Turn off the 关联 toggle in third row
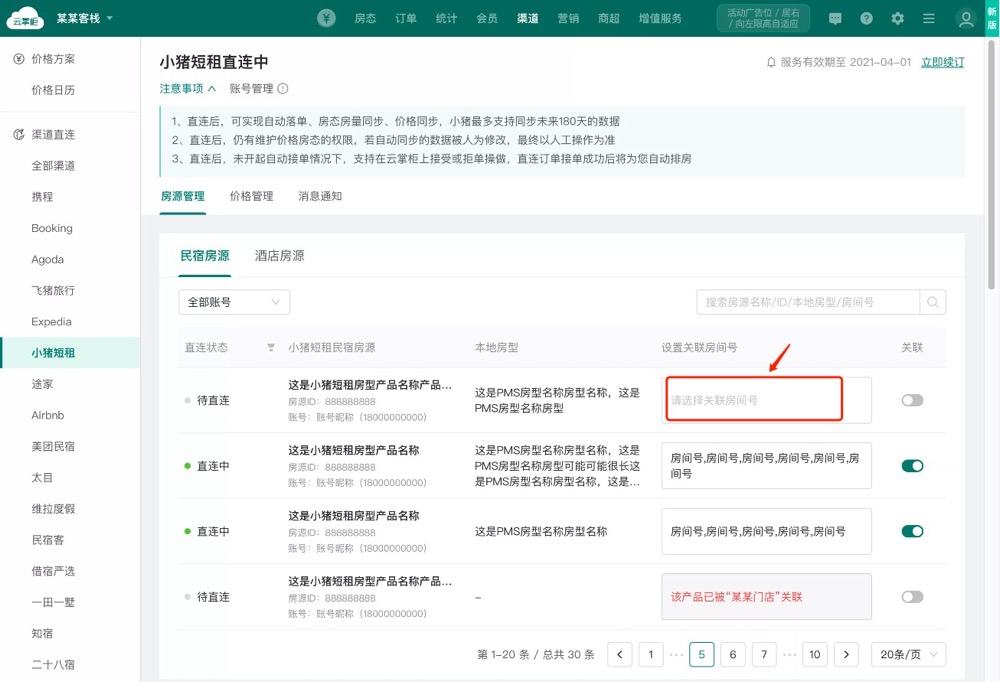Image resolution: width=1000 pixels, height=682 pixels. (911, 531)
